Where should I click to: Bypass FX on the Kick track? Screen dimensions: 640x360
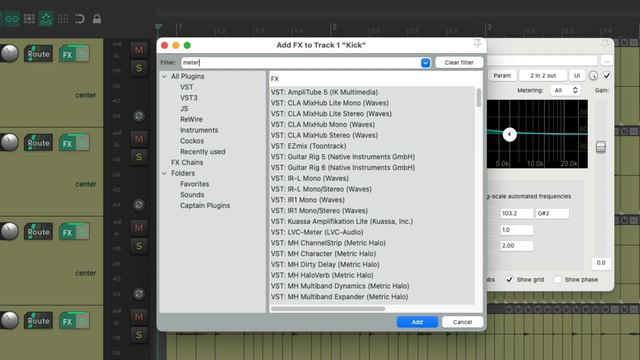tap(82, 54)
